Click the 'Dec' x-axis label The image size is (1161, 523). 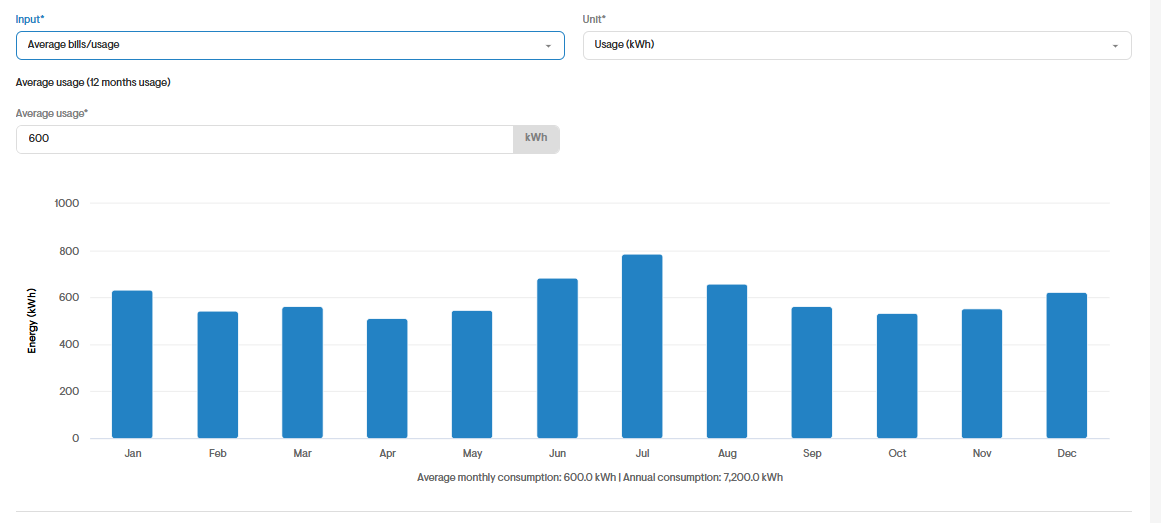(x=1067, y=453)
